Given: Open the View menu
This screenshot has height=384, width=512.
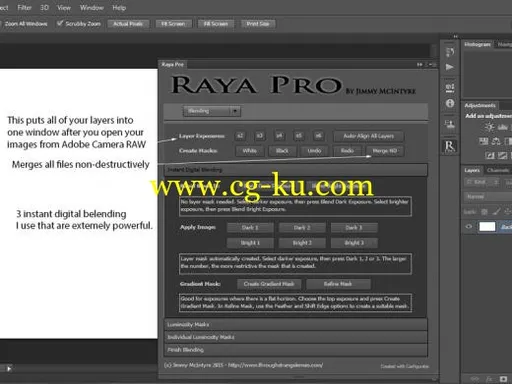Looking at the screenshot, I should click(x=64, y=8).
